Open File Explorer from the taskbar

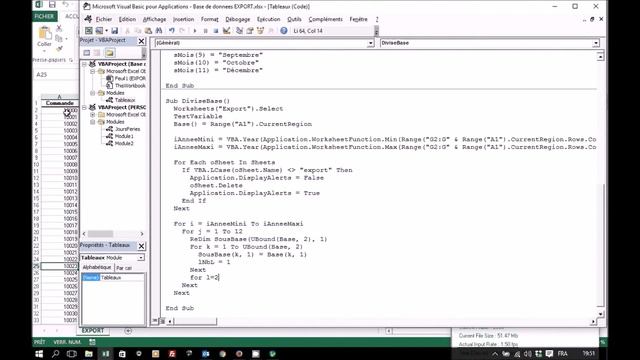(x=89, y=354)
